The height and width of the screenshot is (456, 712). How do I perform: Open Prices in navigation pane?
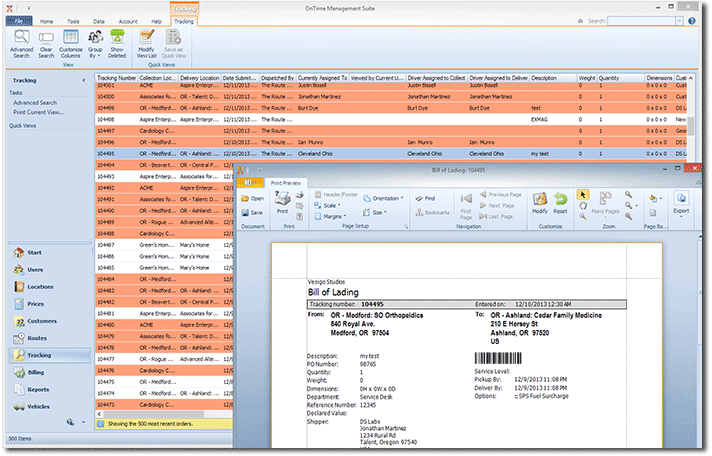tap(50, 304)
